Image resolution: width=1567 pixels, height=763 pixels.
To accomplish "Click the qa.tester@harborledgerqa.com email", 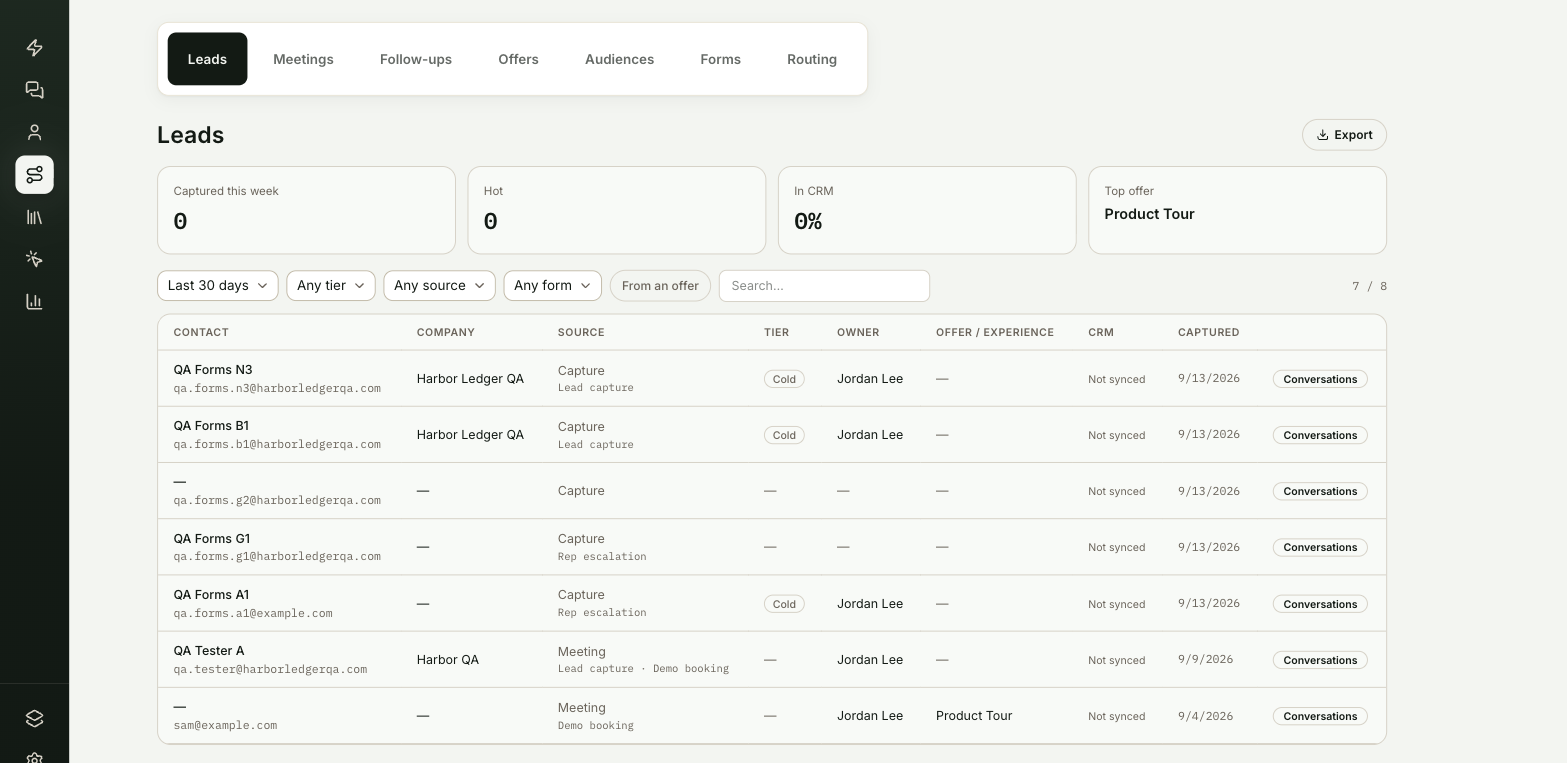I will (x=270, y=669).
